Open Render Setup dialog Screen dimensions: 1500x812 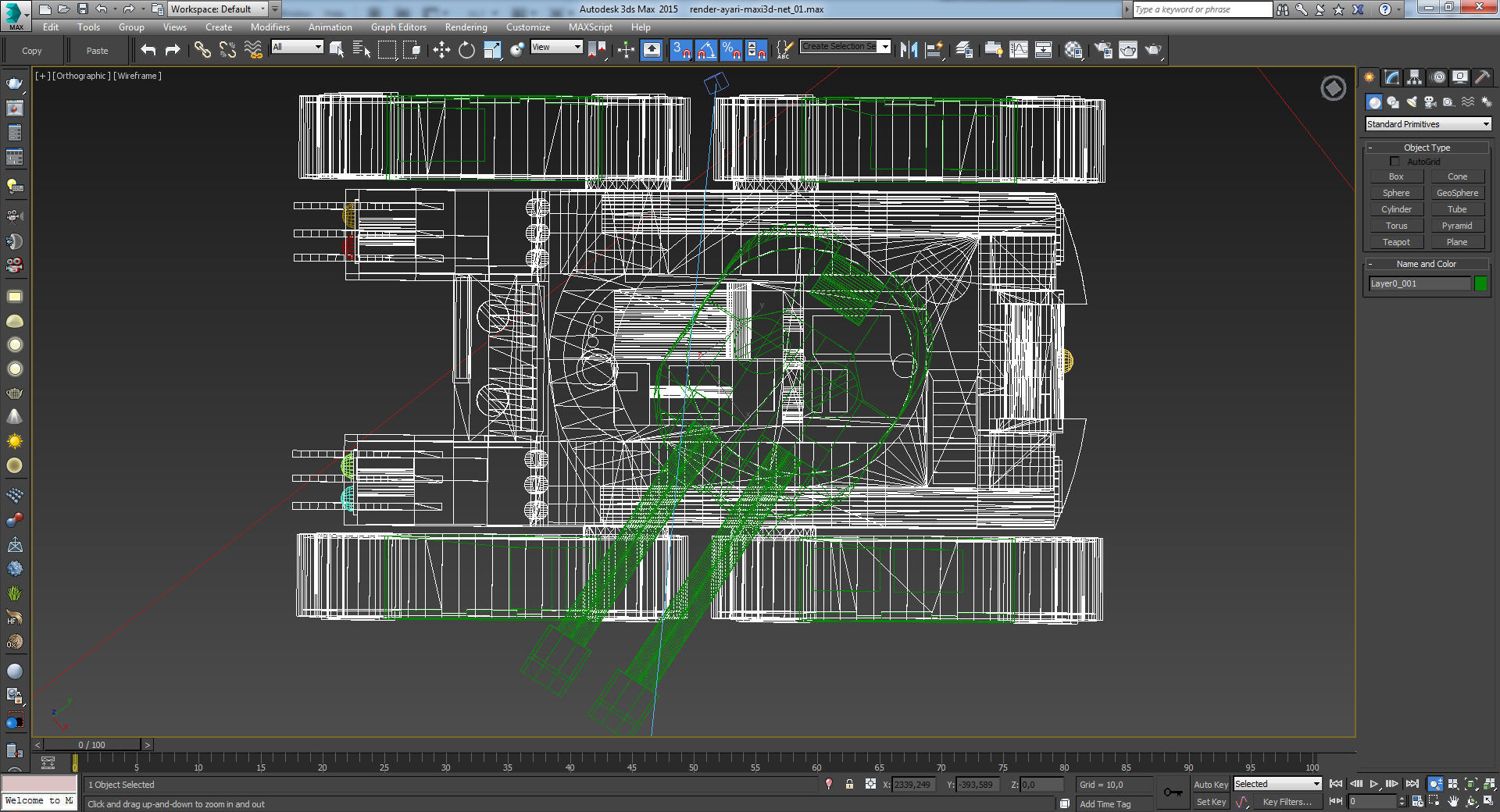[x=1103, y=50]
